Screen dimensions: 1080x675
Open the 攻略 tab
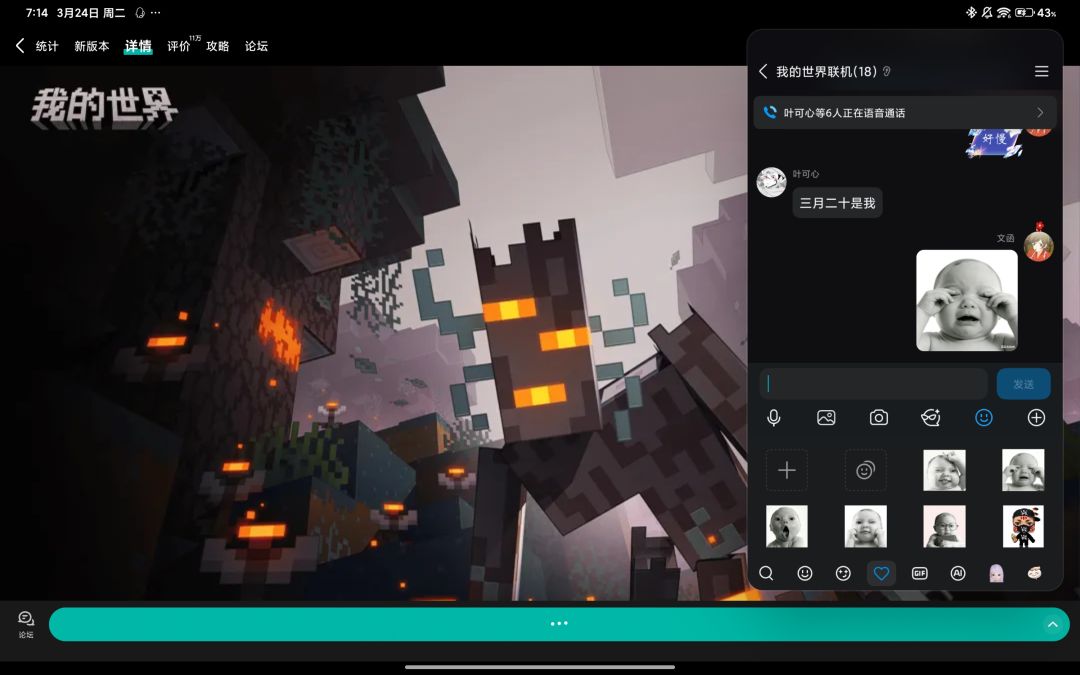[x=217, y=46]
